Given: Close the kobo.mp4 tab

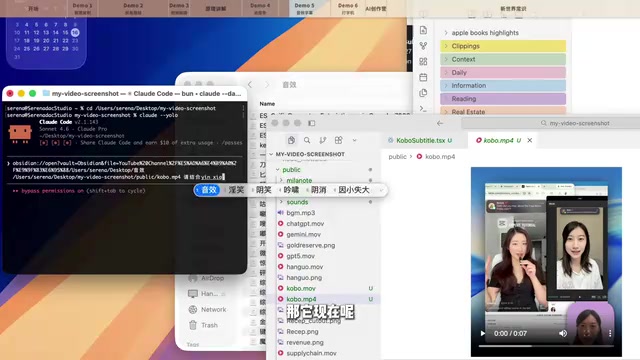Looking at the screenshot, I should coord(530,140).
